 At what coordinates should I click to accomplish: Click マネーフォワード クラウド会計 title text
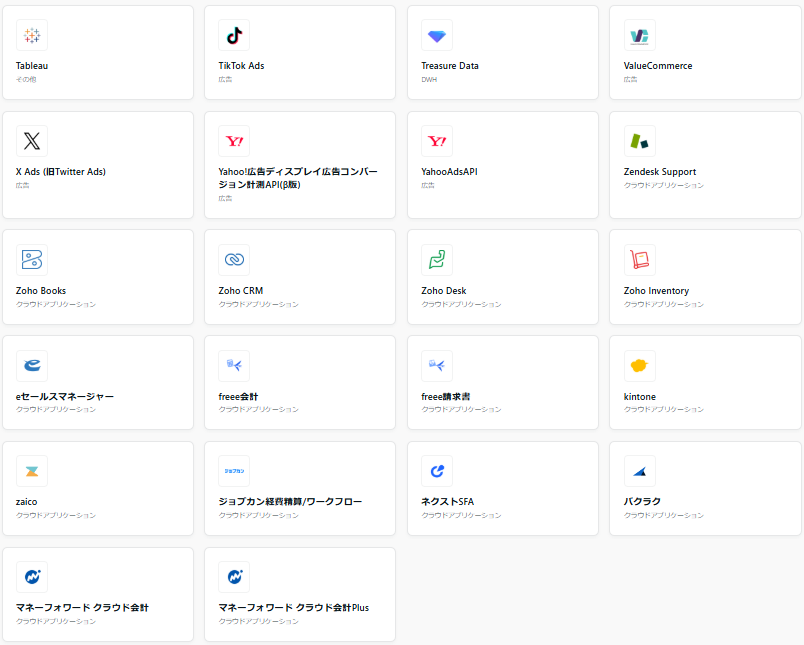pos(82,608)
